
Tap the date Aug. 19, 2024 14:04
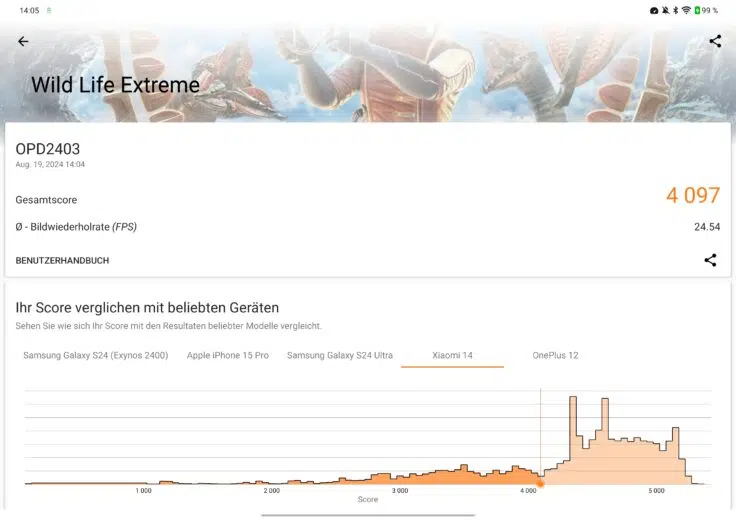pos(50,164)
